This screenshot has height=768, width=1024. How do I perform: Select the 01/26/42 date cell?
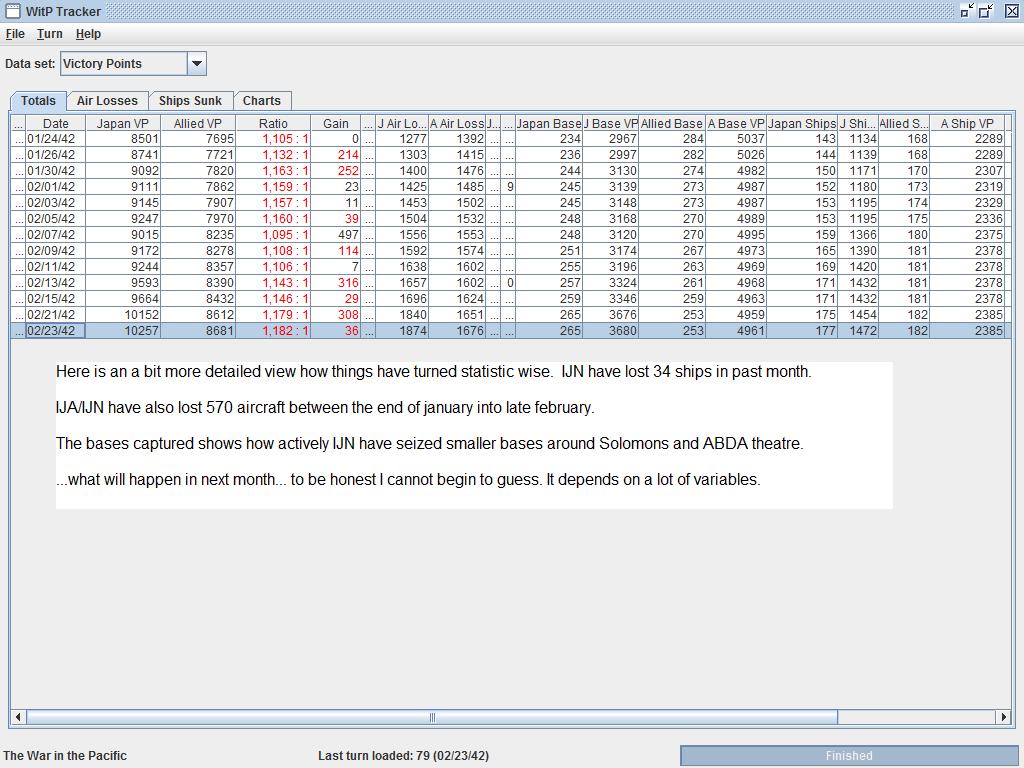click(56, 155)
